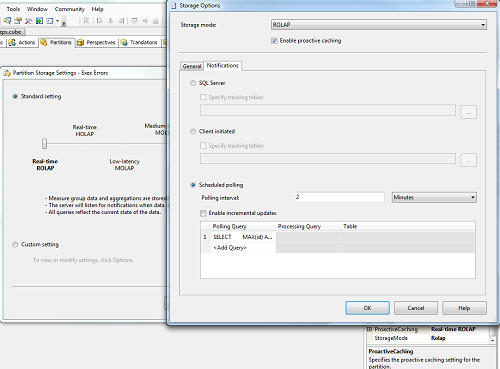
Task: Click the browse button beside SQL Server tracking tables
Action: [468, 112]
